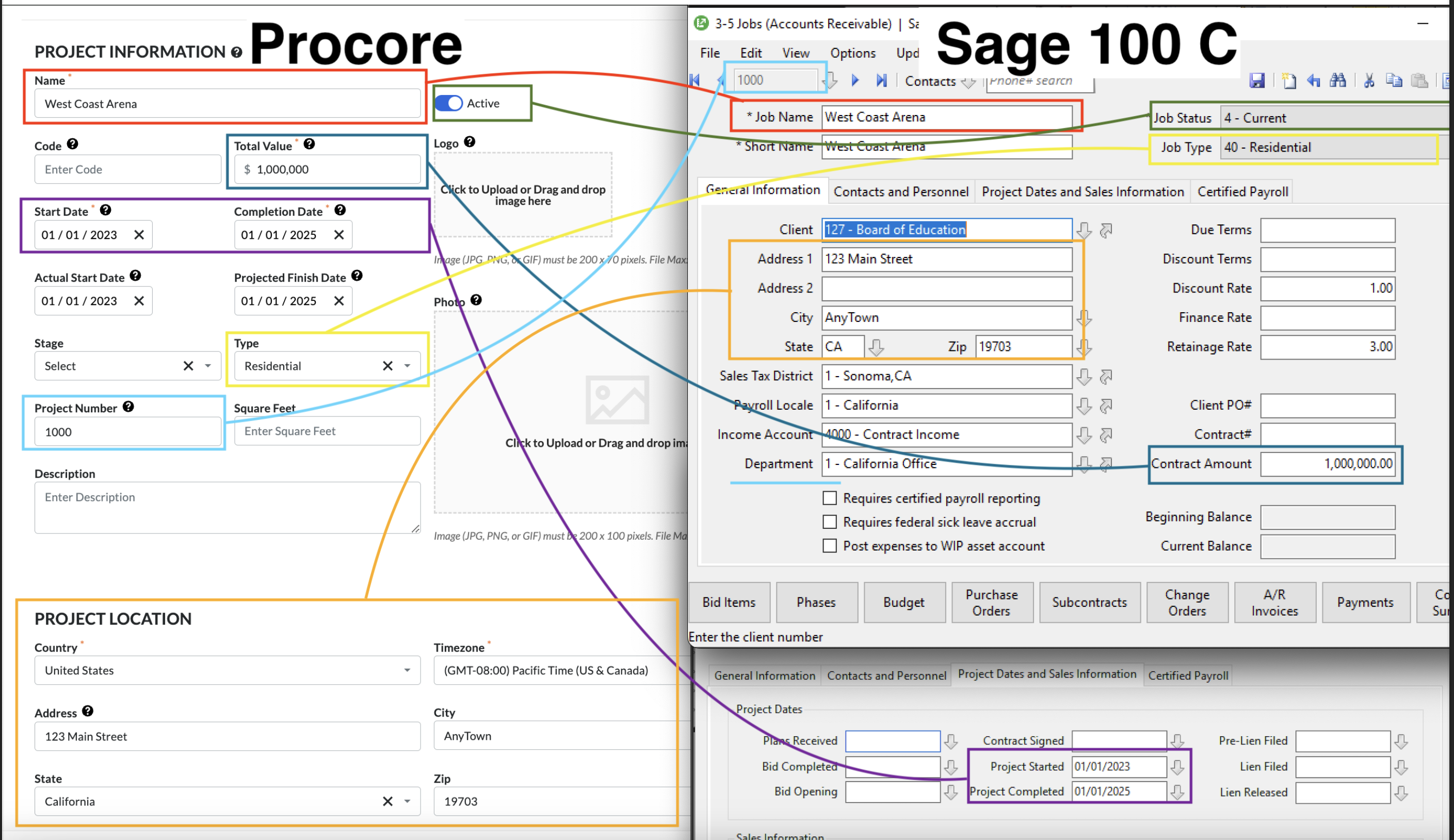
Task: Jump to last record in Sage toolbar
Action: click(x=881, y=80)
